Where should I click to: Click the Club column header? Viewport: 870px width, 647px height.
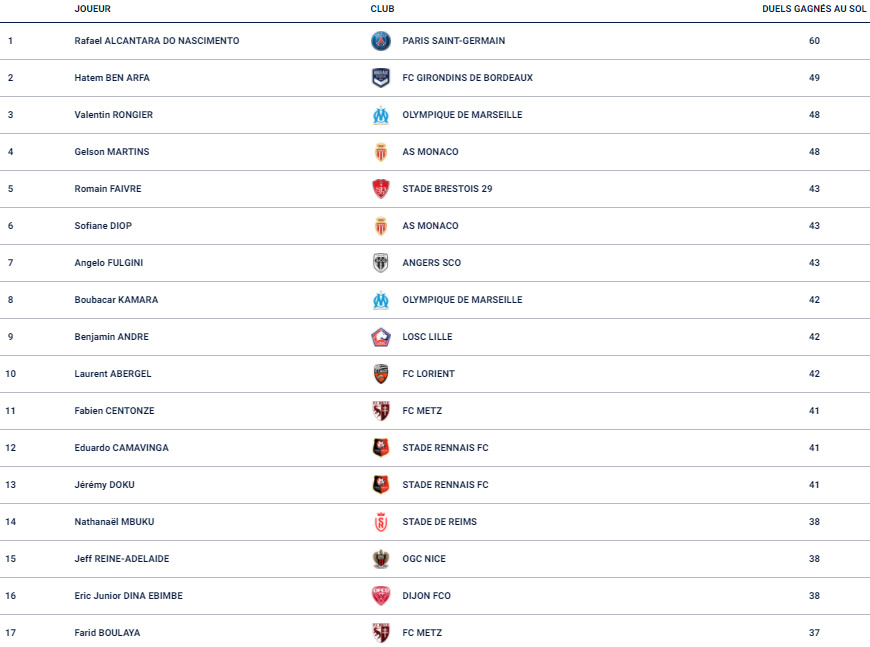[x=382, y=9]
